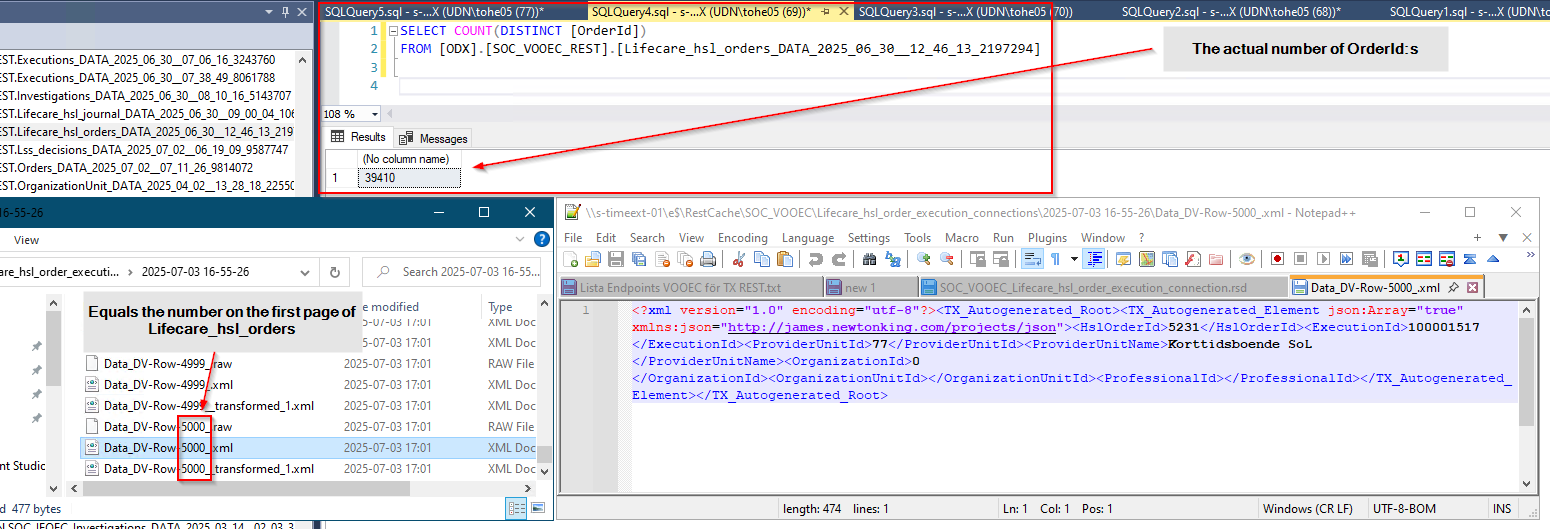Screen dimensions: 1550x529
Task: Open a file with Notepad++ toolbar
Action: 592,259
